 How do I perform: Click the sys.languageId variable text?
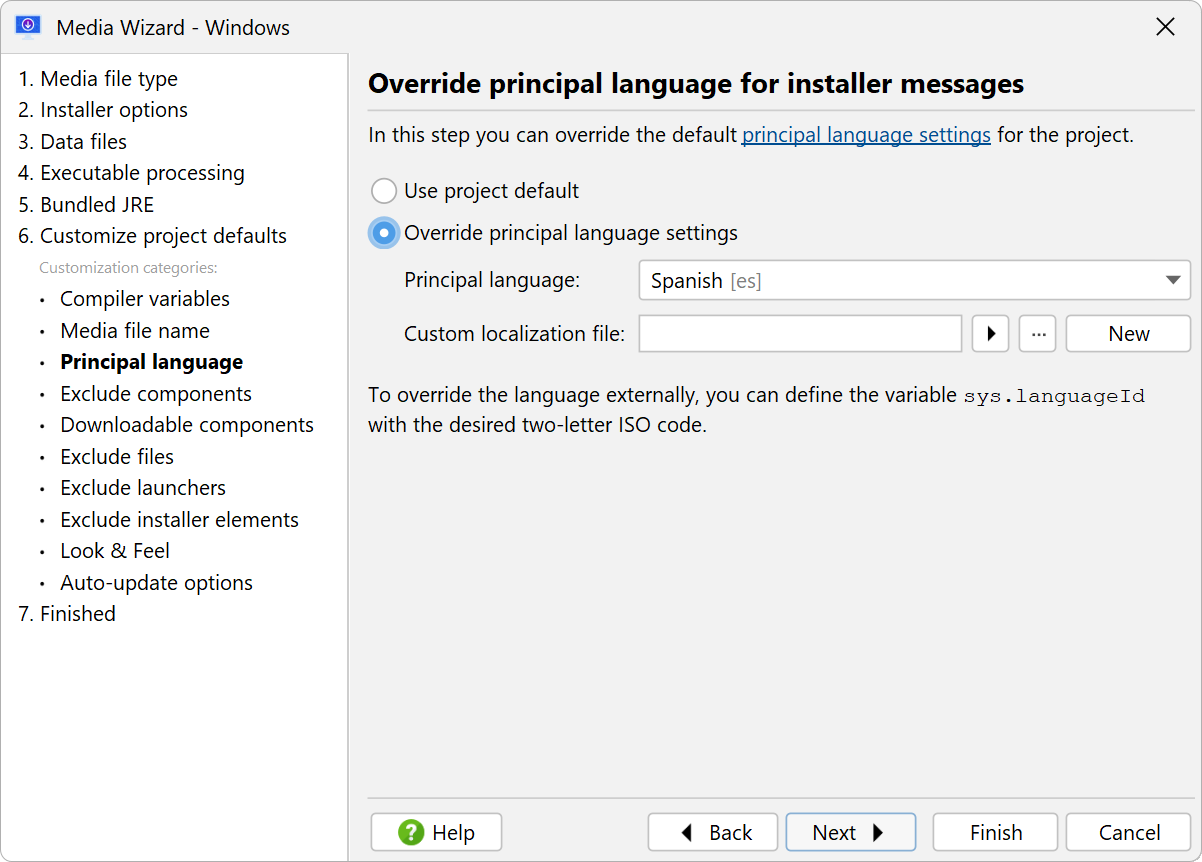(1054, 396)
